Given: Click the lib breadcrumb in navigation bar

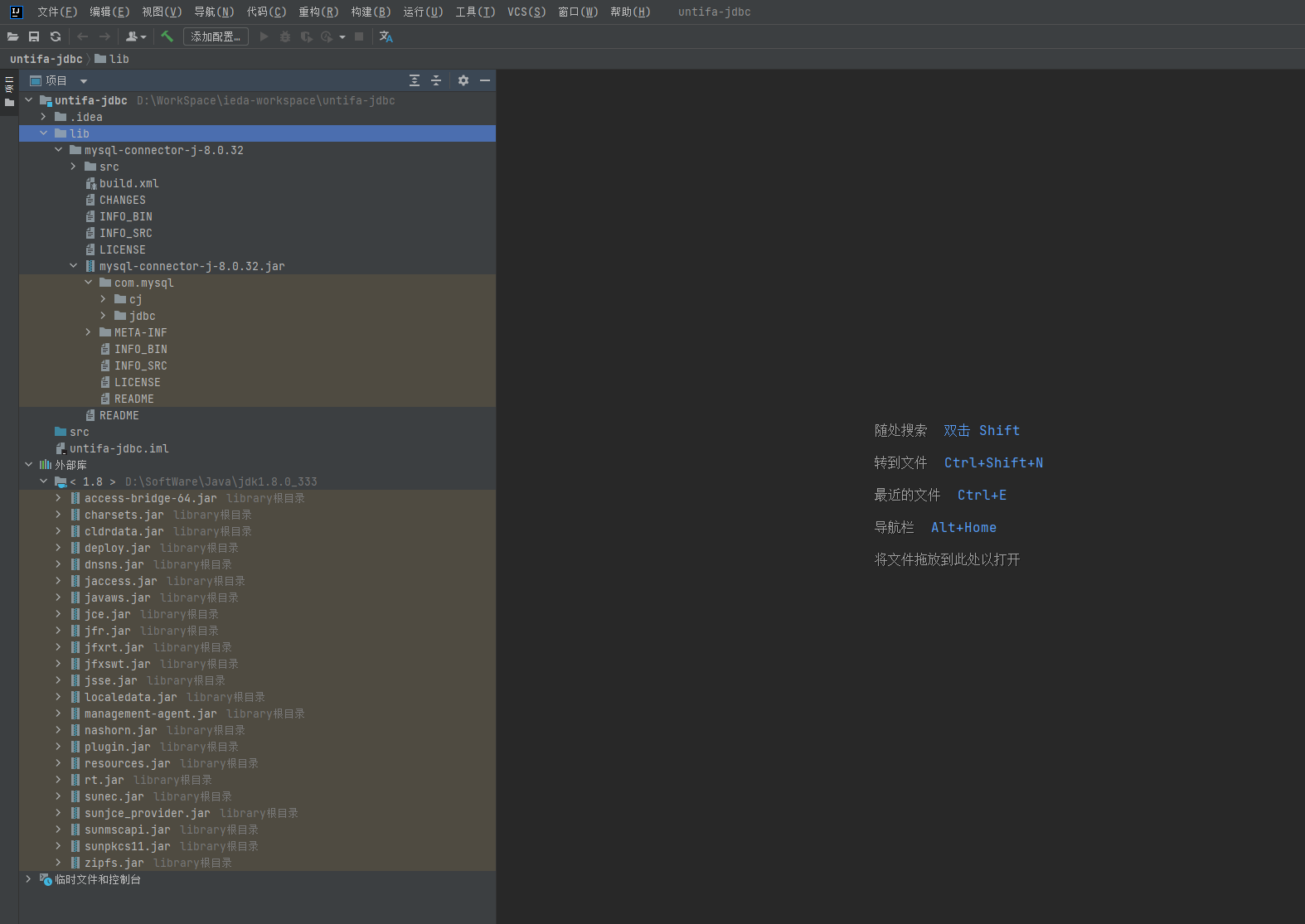Looking at the screenshot, I should pyautogui.click(x=112, y=59).
